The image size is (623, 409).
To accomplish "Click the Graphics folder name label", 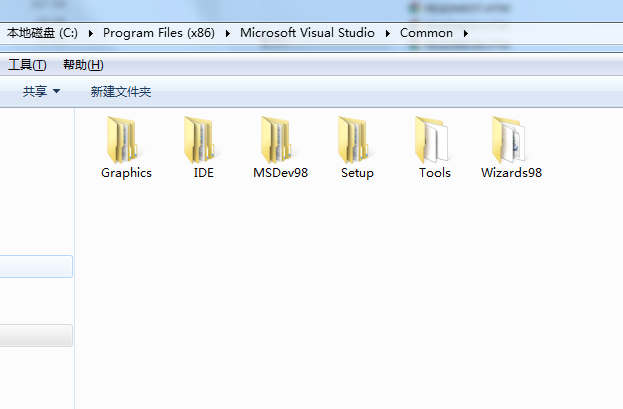I will point(126,173).
